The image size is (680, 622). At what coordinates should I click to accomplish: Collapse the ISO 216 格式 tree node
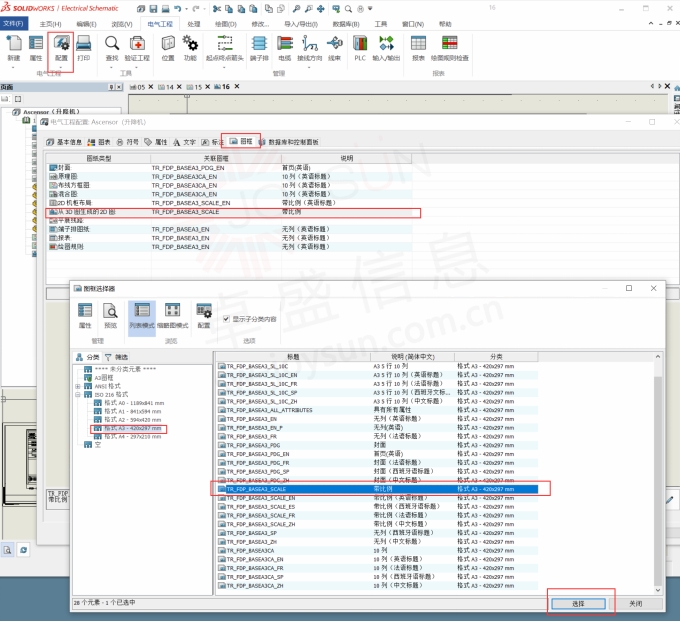click(78, 394)
